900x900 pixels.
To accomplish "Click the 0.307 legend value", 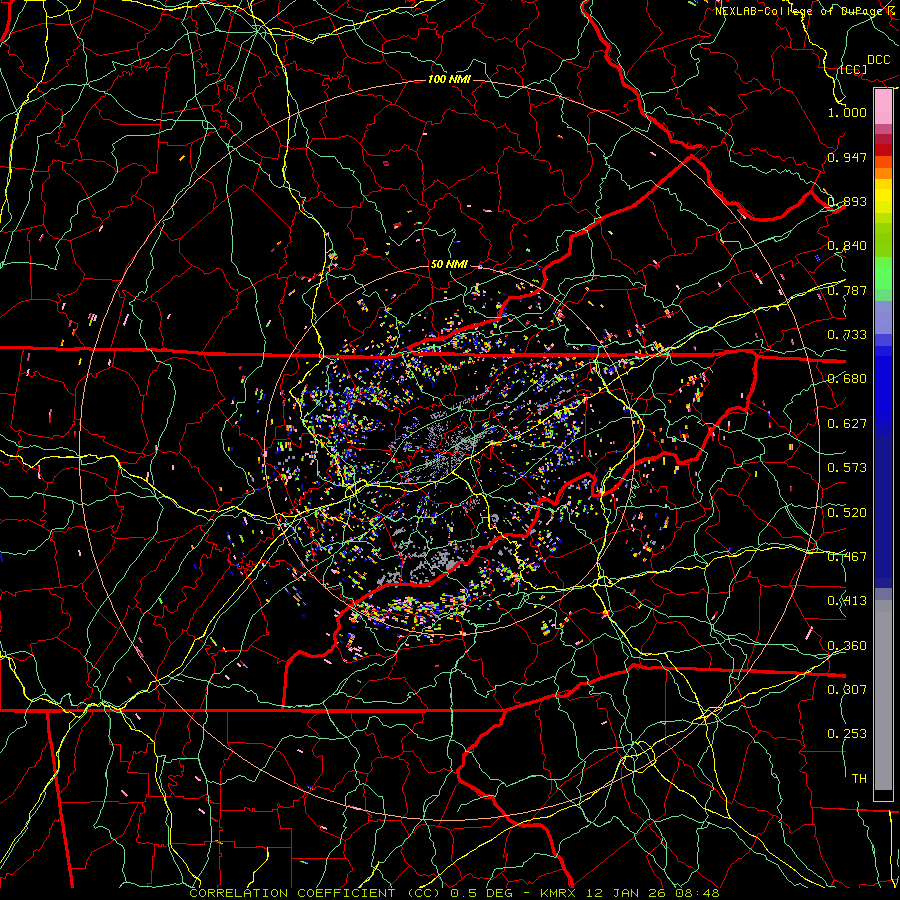I will 847,690.
